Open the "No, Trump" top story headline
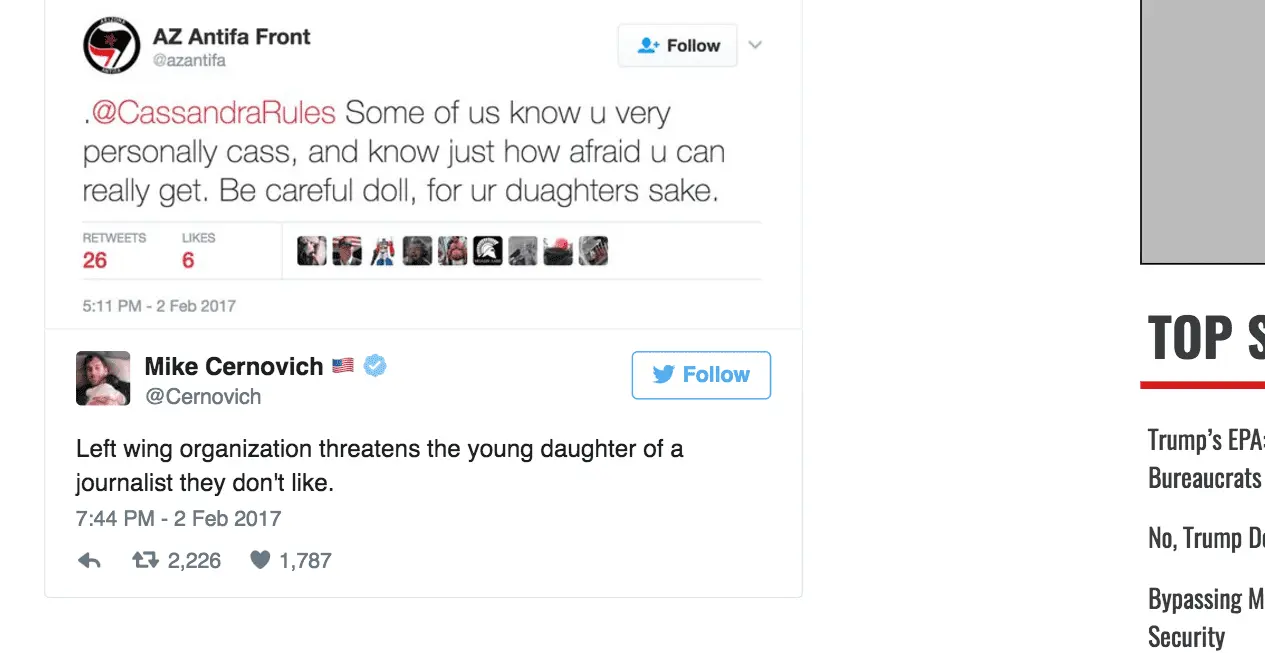Image resolution: width=1265 pixels, height=653 pixels. click(1206, 538)
